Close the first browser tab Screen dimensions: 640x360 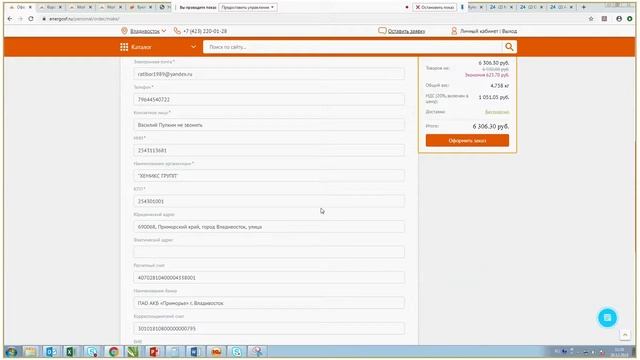30,7
